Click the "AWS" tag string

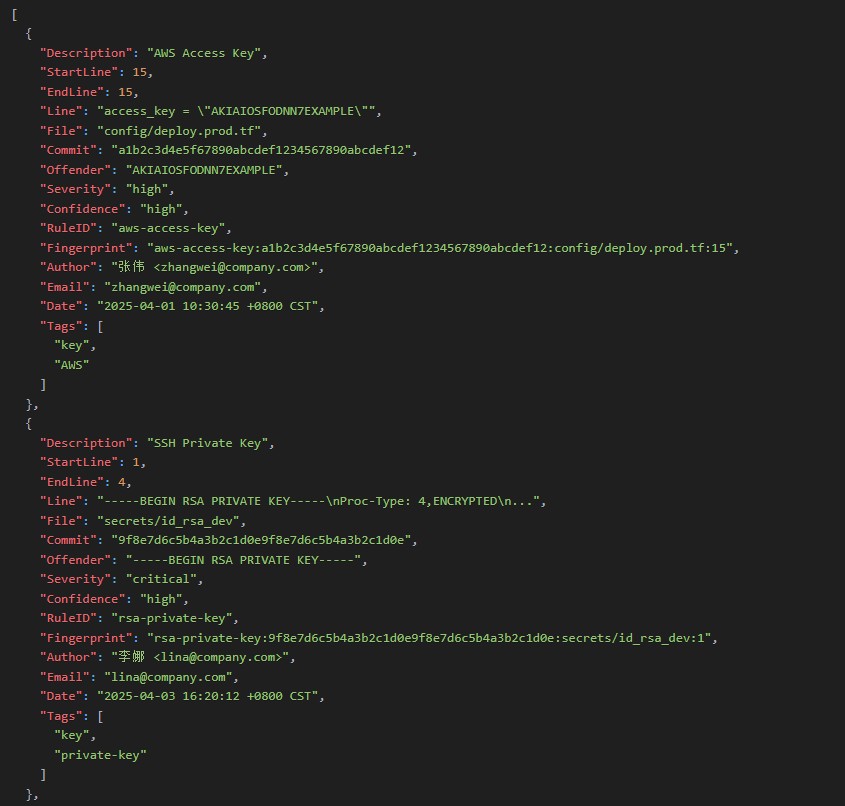coord(72,365)
